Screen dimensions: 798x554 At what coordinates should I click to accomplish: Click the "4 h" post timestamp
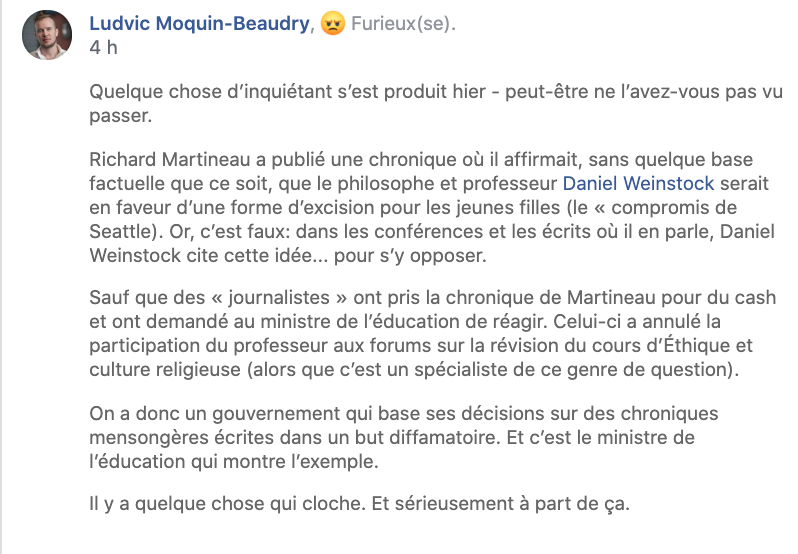103,47
